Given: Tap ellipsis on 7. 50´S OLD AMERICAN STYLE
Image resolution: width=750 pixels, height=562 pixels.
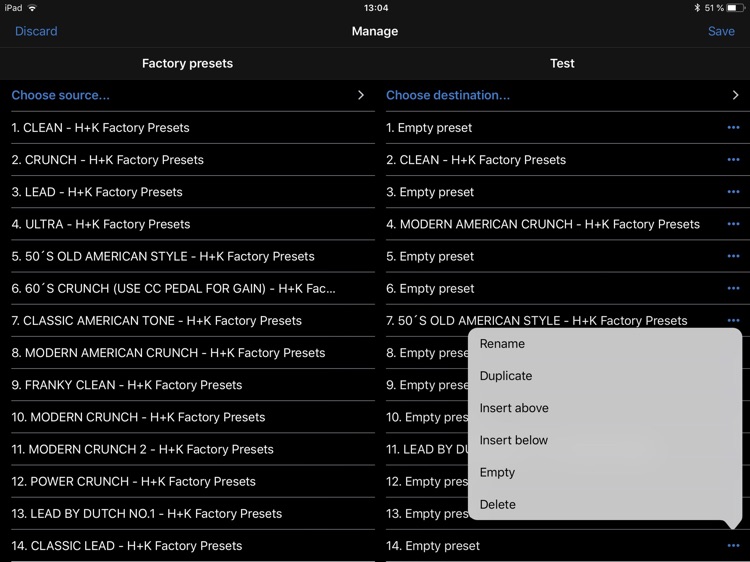Looking at the screenshot, I should [733, 320].
